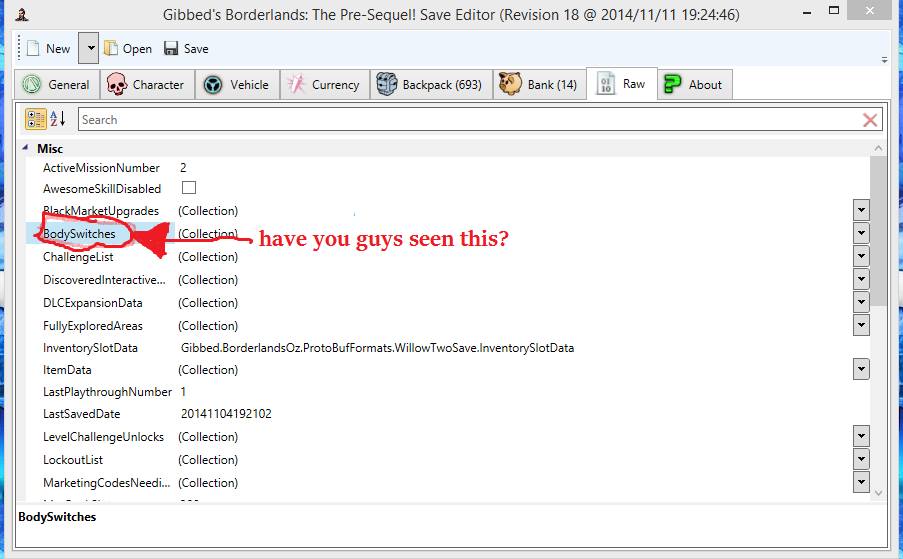Switch to the Vehicle tab
Viewport: 903px width, 559px height.
237,85
